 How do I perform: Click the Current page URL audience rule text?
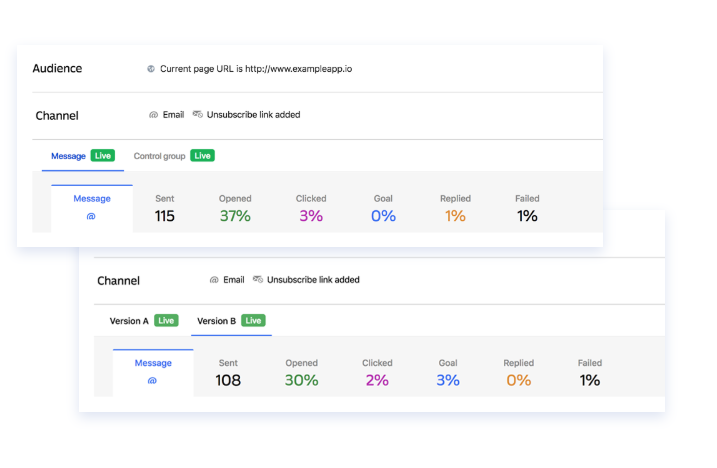point(256,69)
